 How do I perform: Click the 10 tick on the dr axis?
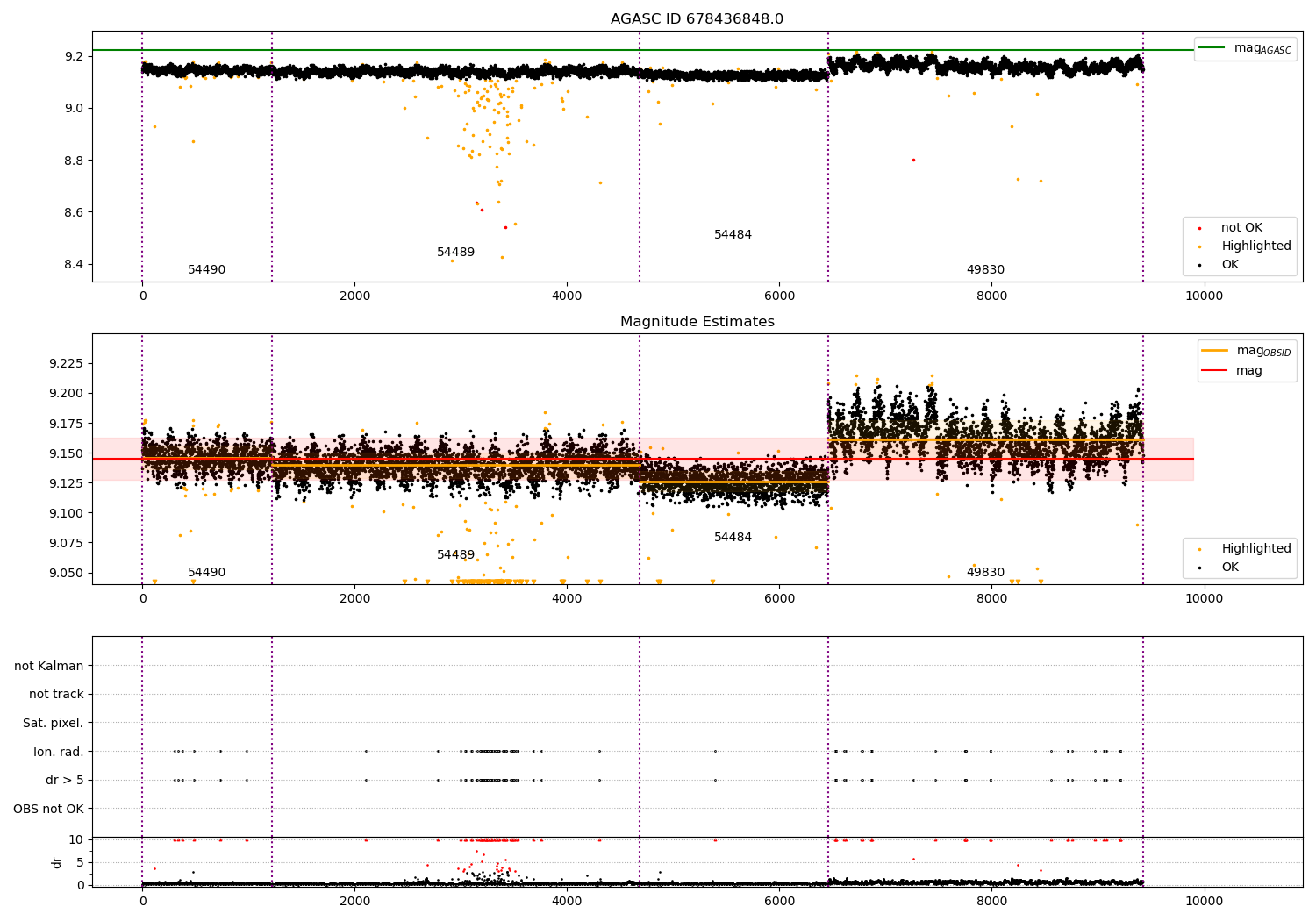[76, 839]
